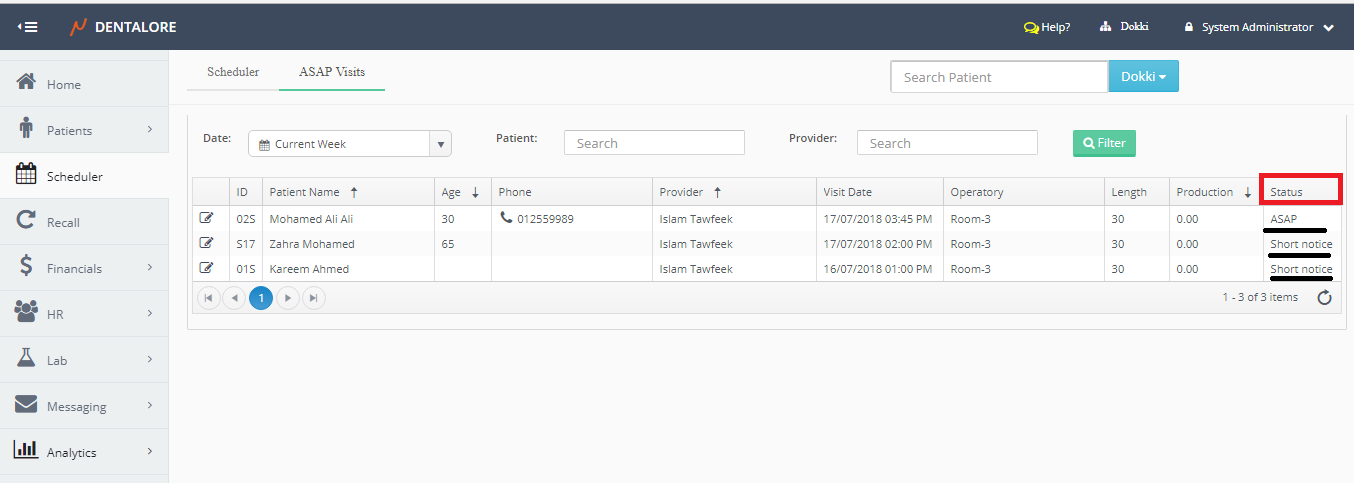Go to last page of grid
This screenshot has height=483, width=1354.
(x=313, y=297)
